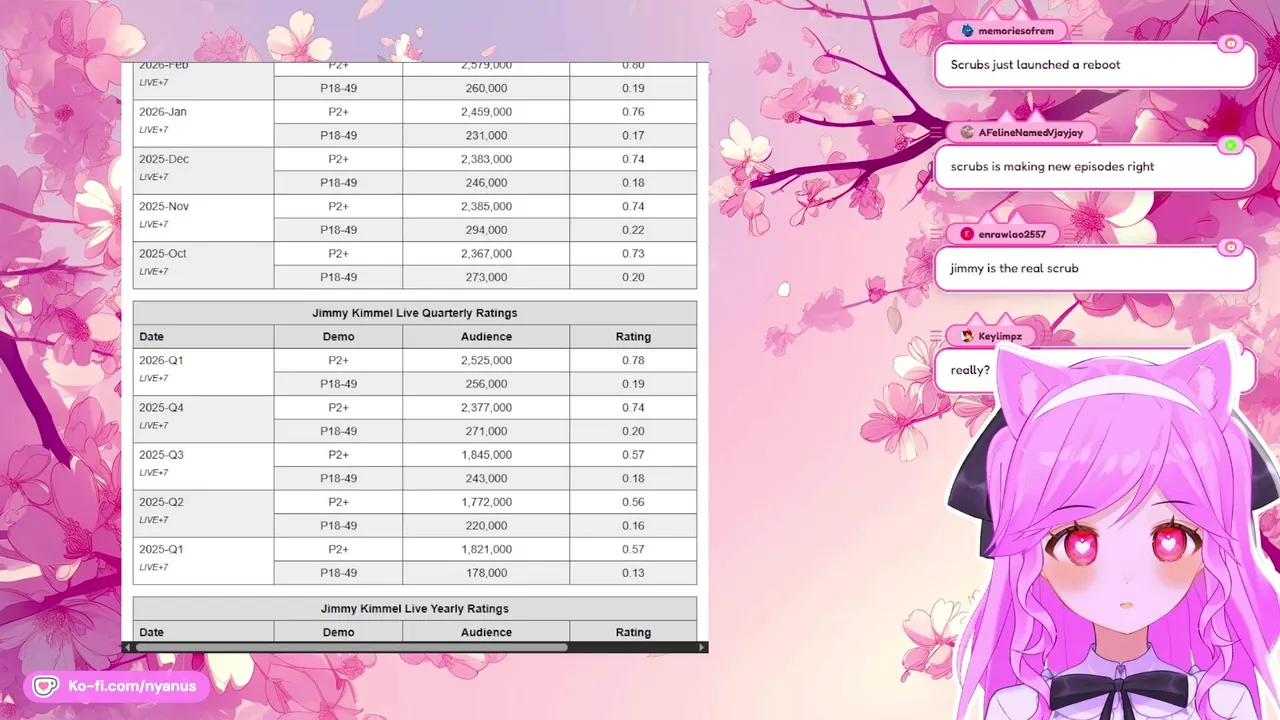
Task: Click the 0.78 rating value
Action: click(x=633, y=361)
